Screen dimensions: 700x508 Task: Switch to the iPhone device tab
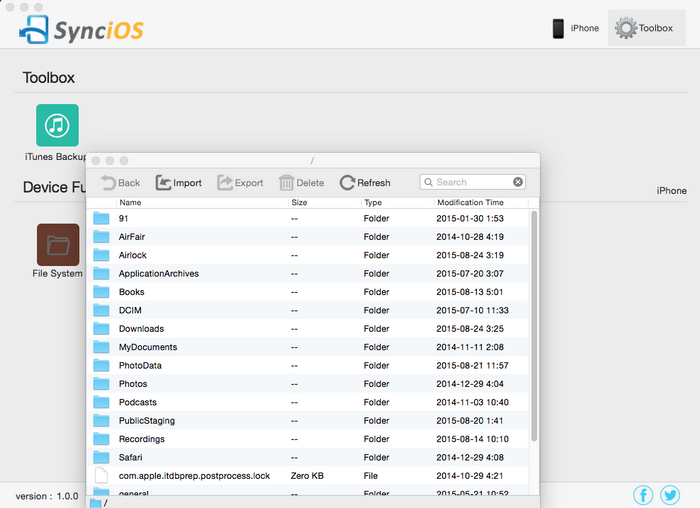[x=575, y=28]
